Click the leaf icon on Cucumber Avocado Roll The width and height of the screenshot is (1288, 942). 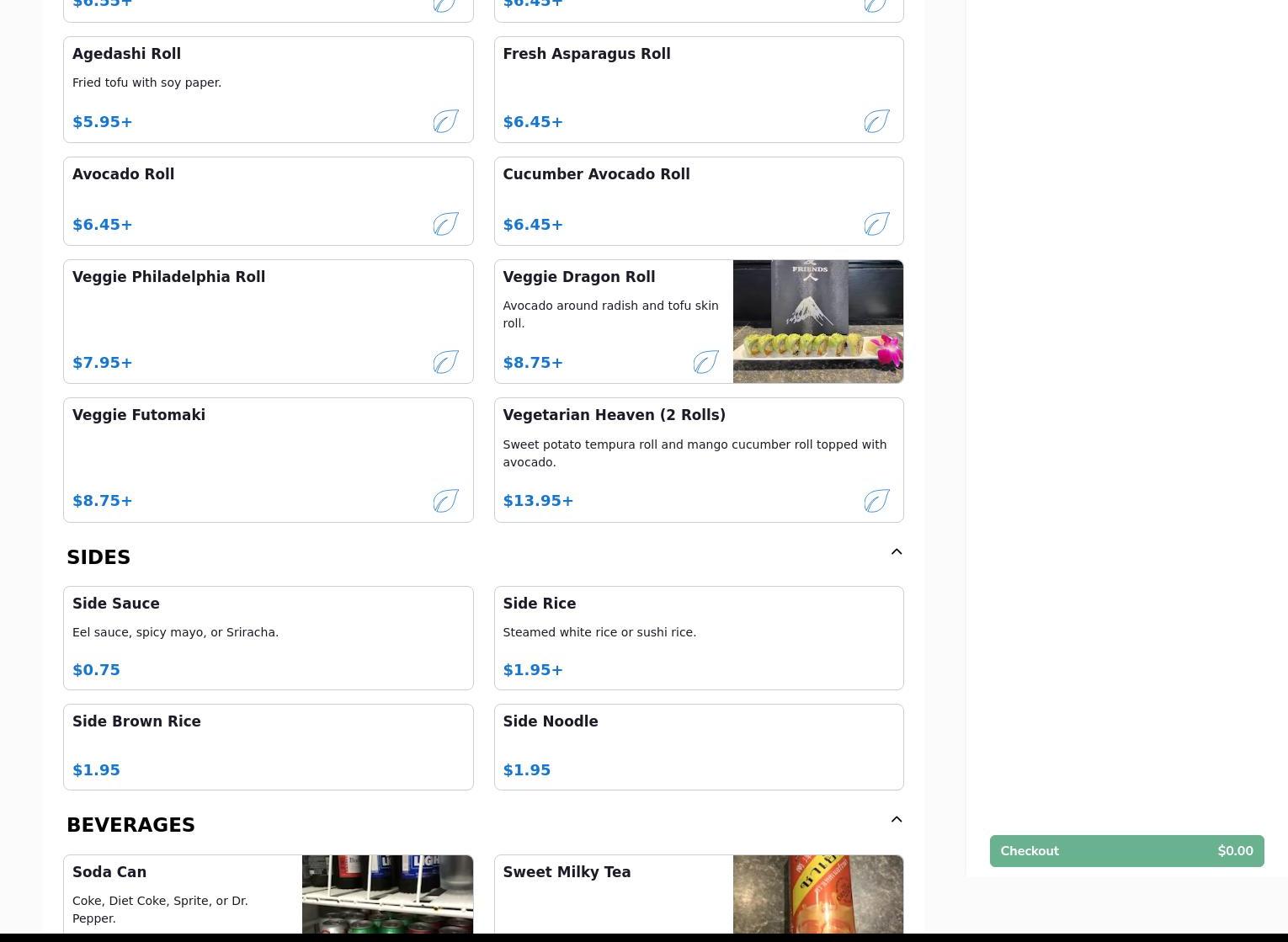(876, 224)
